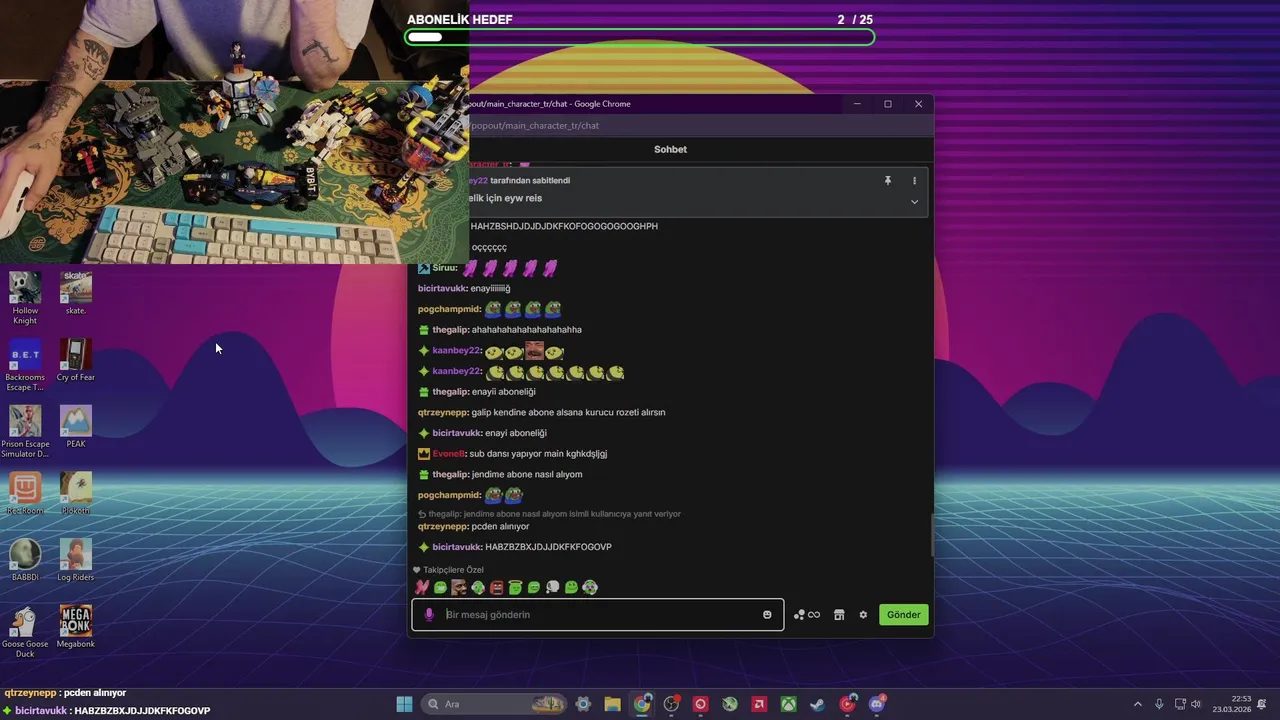Open chat settings gear icon

click(863, 615)
